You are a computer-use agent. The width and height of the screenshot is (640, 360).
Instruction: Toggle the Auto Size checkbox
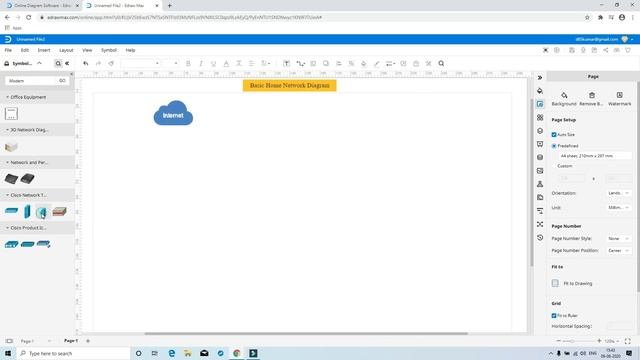(x=554, y=135)
